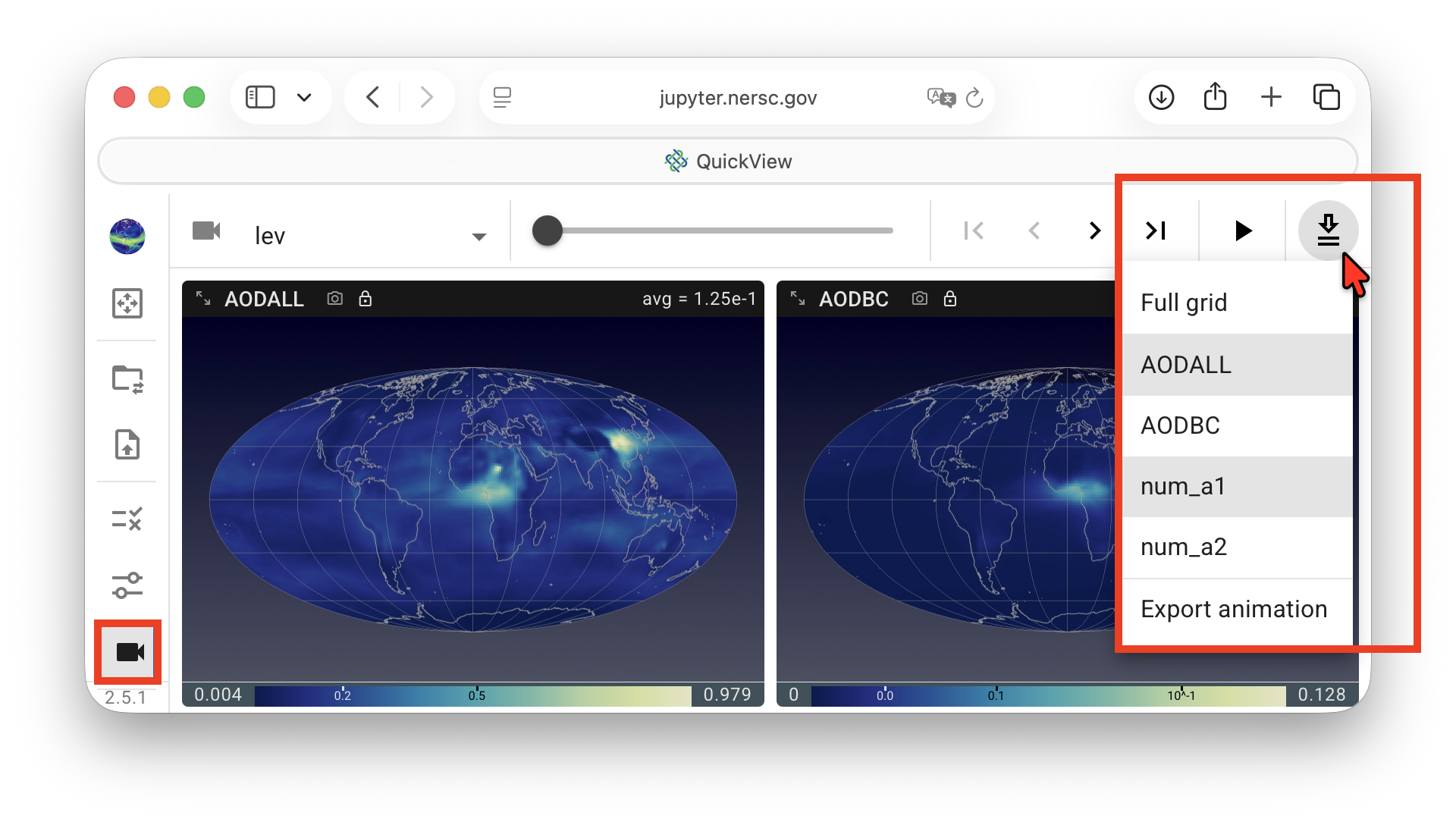Expand the lev dimension dropdown
This screenshot has width=1456, height=825.
tap(479, 237)
